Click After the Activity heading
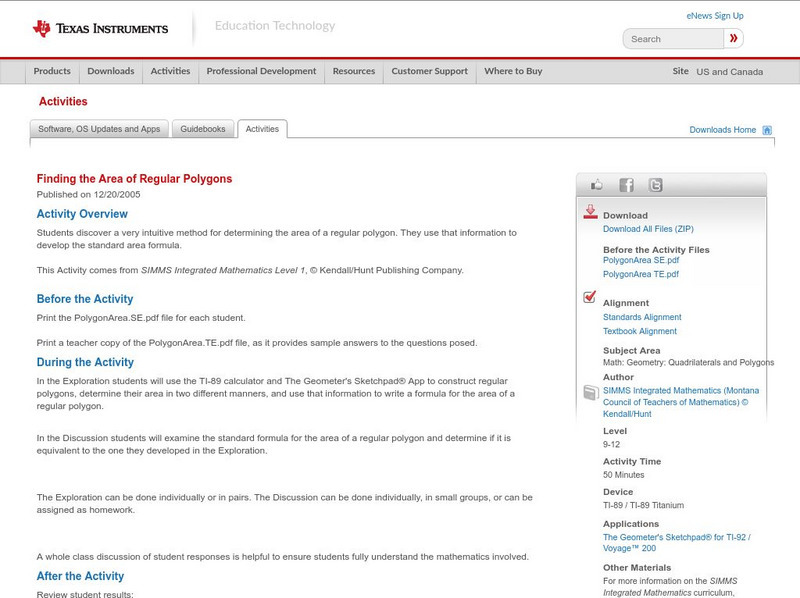800x598 pixels. point(80,576)
